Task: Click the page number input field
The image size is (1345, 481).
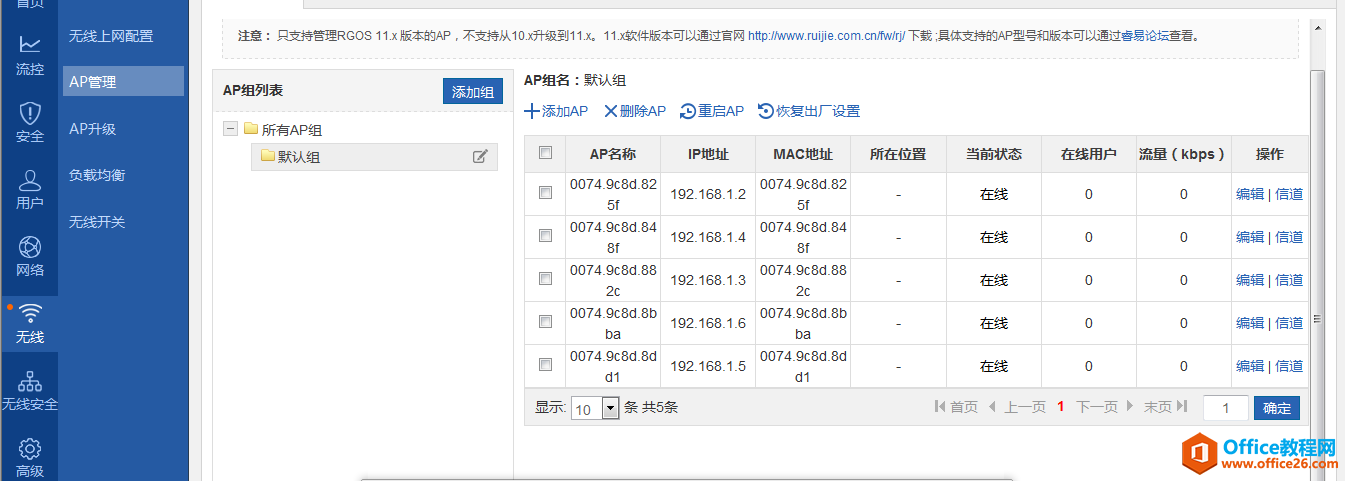Action: pyautogui.click(x=1225, y=408)
